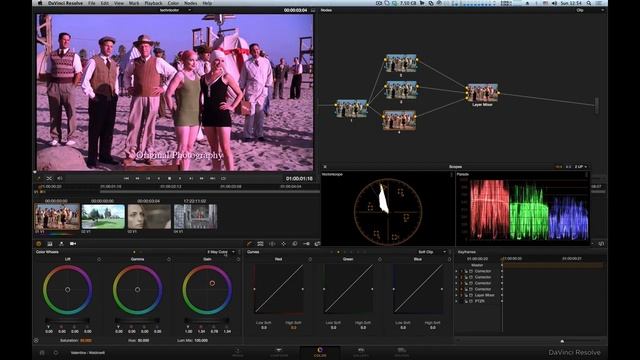Click the Lift master wheel slider
The width and height of the screenshot is (640, 360).
[x=68, y=321]
